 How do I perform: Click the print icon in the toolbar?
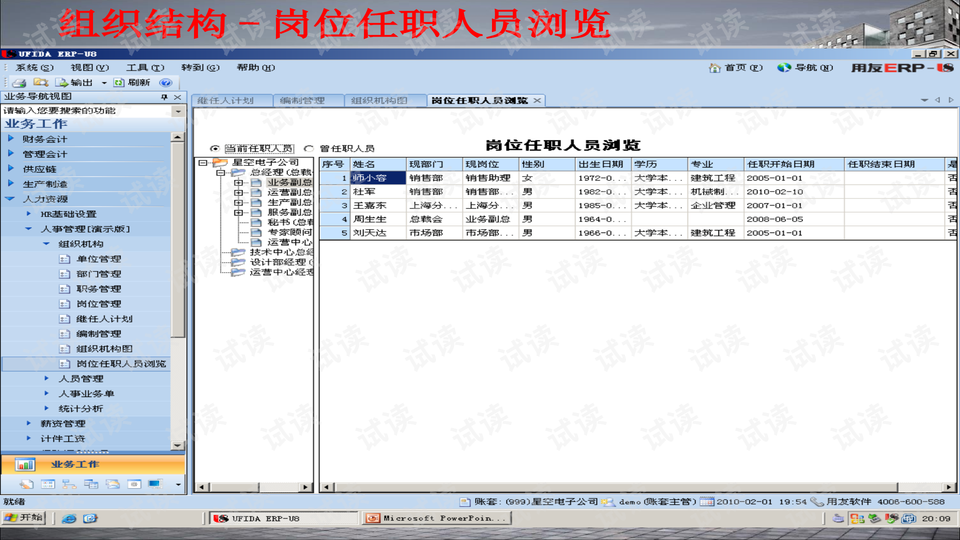[x=20, y=83]
